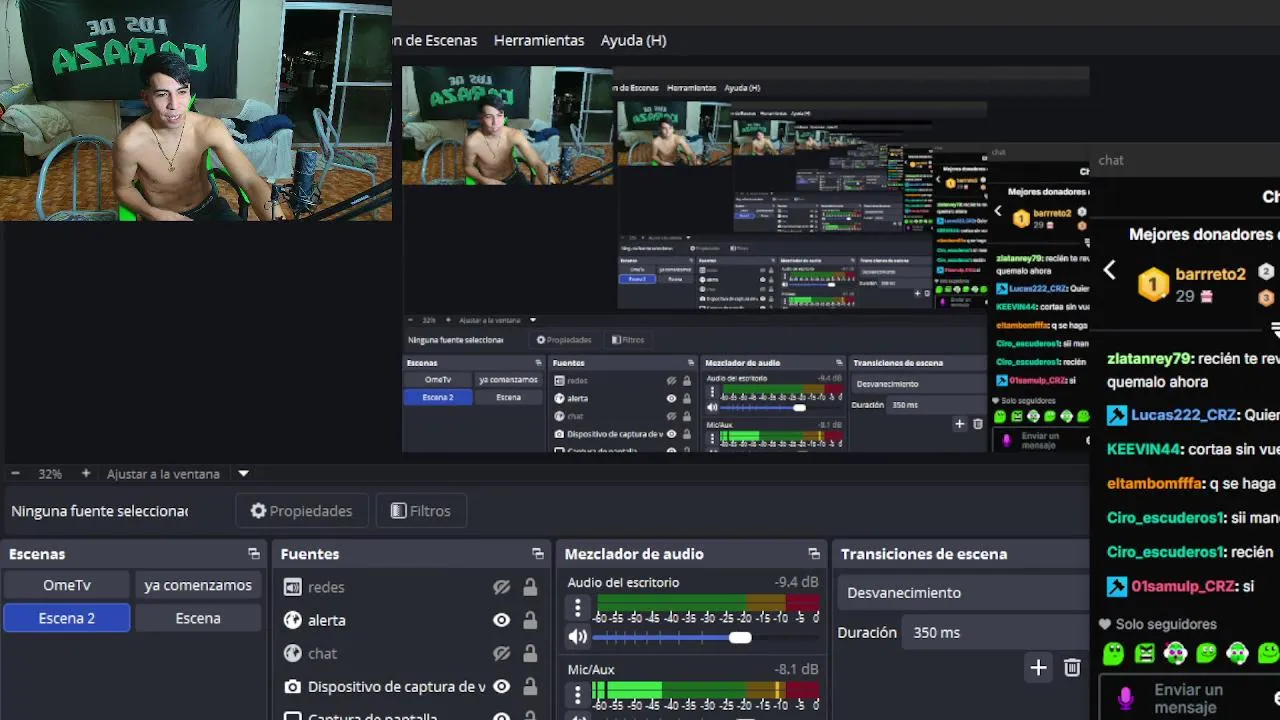
Task: Mute Audio del escritorio
Action: (x=577, y=636)
